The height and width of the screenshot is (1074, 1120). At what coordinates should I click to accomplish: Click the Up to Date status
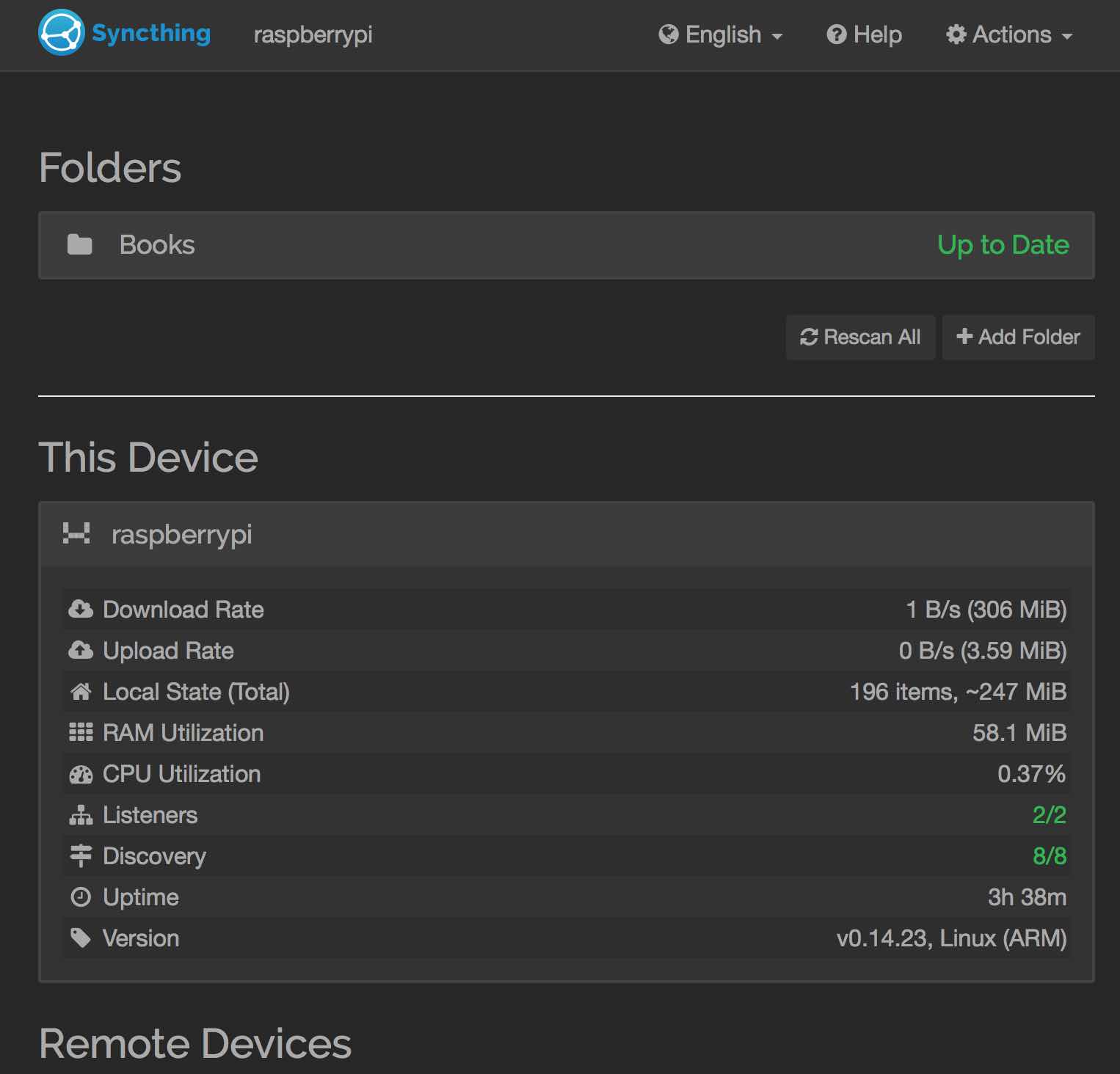point(1003,245)
